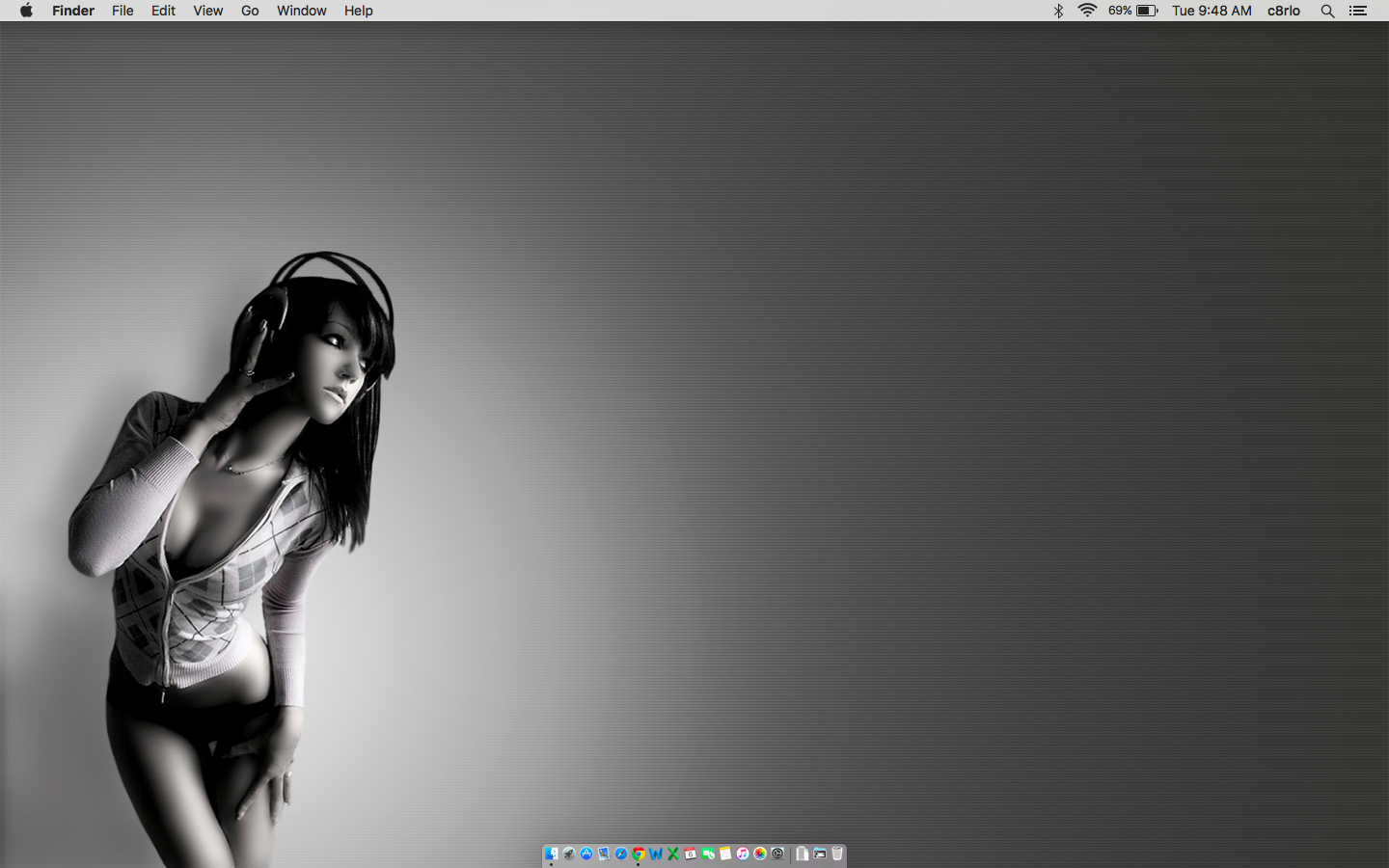Screen dimensions: 1389x868
Task: Launch Safari compass icon in Dock
Action: coord(621,854)
